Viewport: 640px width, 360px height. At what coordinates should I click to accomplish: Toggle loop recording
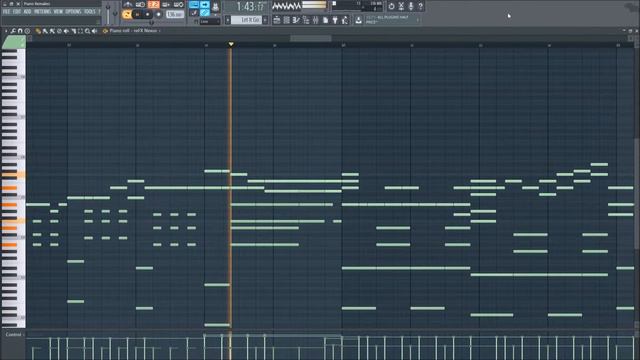pyautogui.click(x=178, y=4)
